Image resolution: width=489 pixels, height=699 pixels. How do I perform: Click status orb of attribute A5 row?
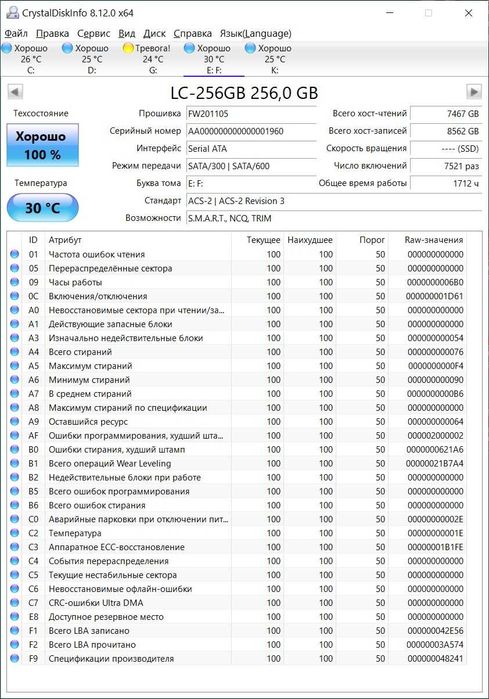tap(15, 366)
